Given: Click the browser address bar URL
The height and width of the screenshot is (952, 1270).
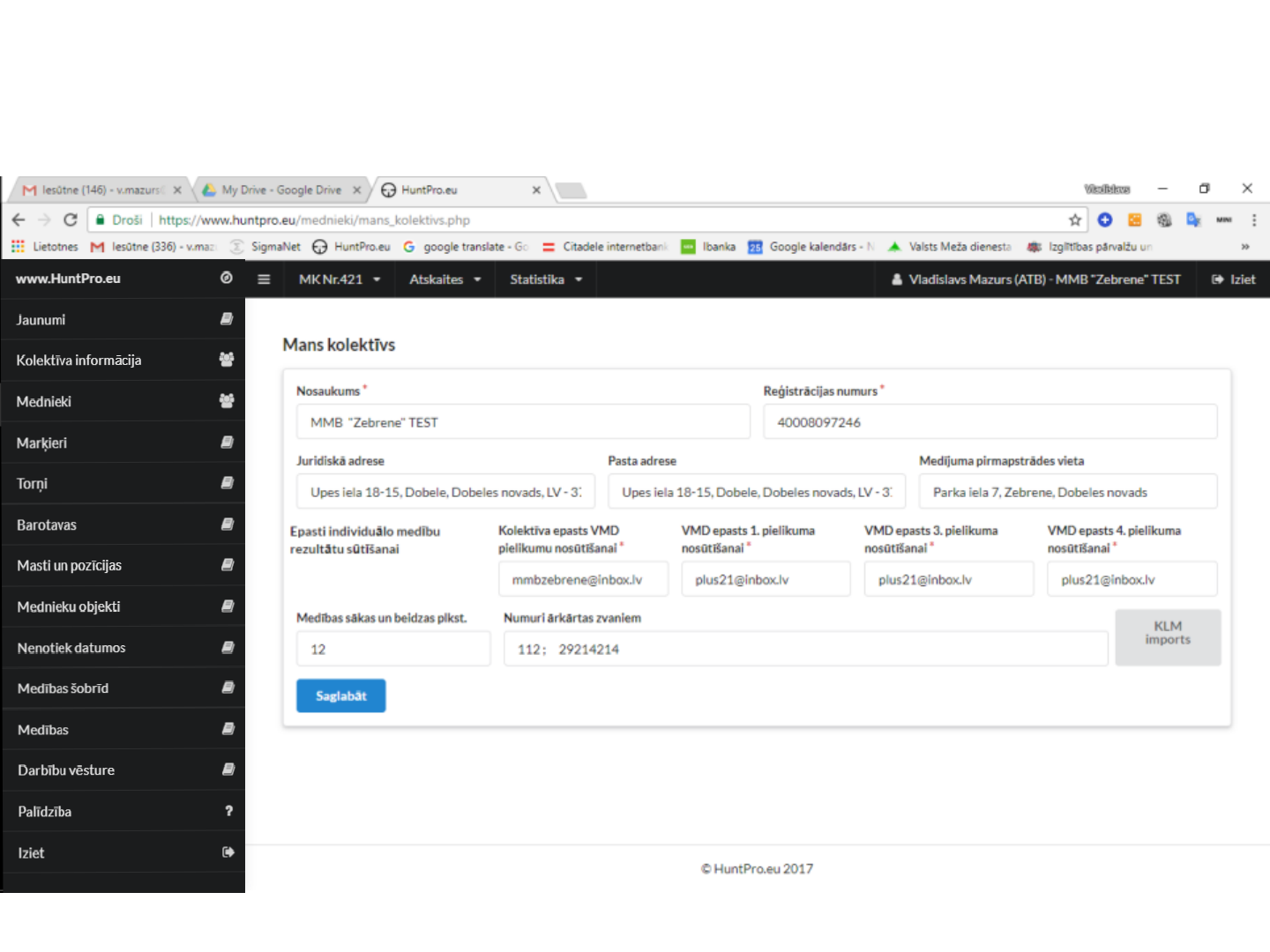Looking at the screenshot, I should pos(314,220).
